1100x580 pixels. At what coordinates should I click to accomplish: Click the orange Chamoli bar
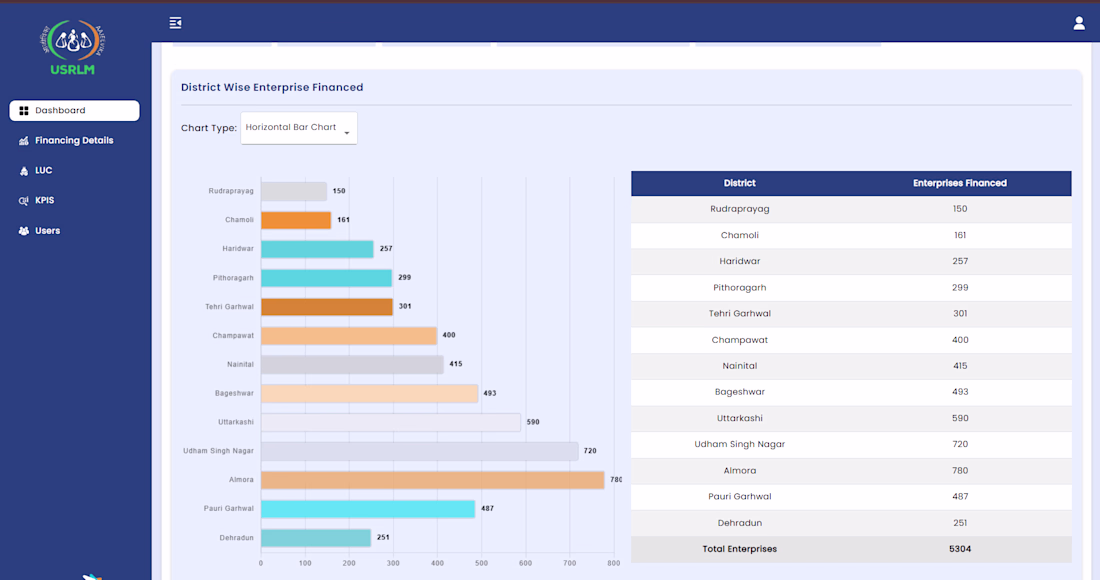tap(296, 220)
